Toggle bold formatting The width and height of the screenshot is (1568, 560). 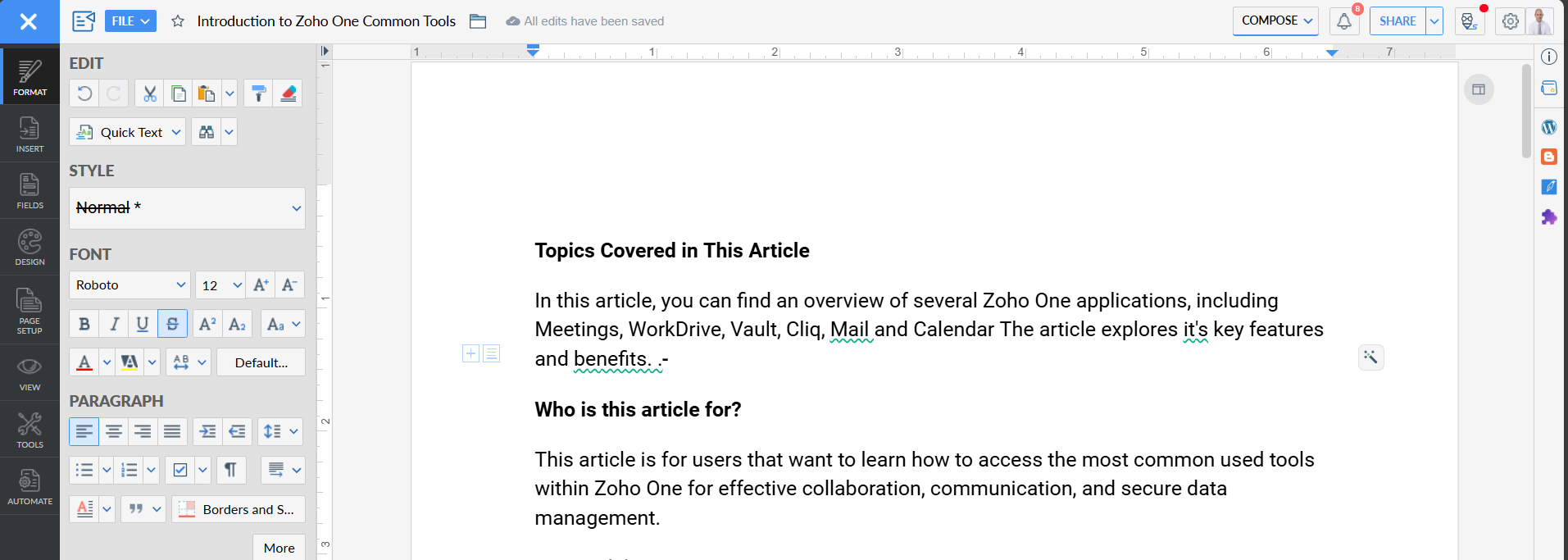84,324
